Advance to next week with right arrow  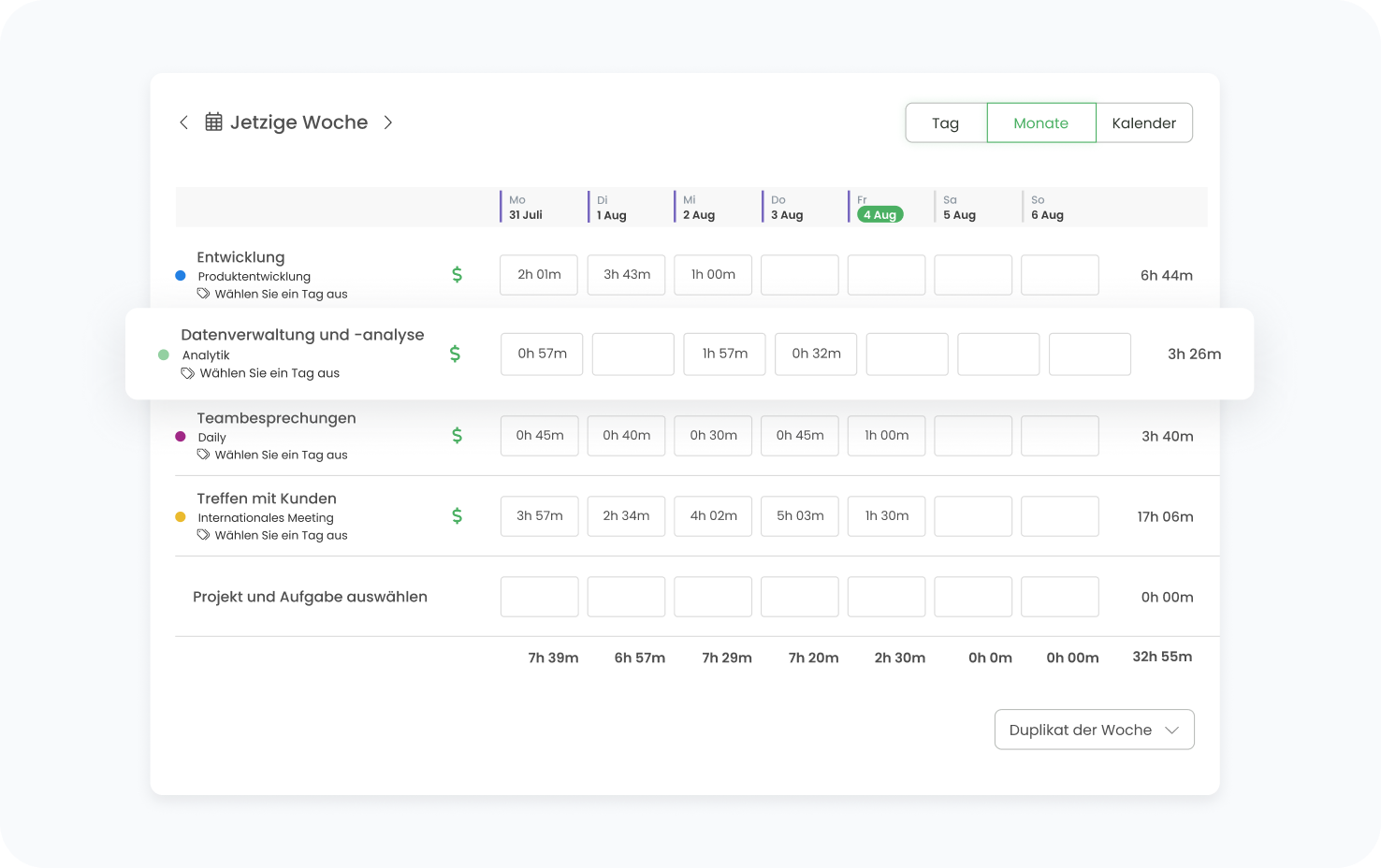tap(388, 123)
